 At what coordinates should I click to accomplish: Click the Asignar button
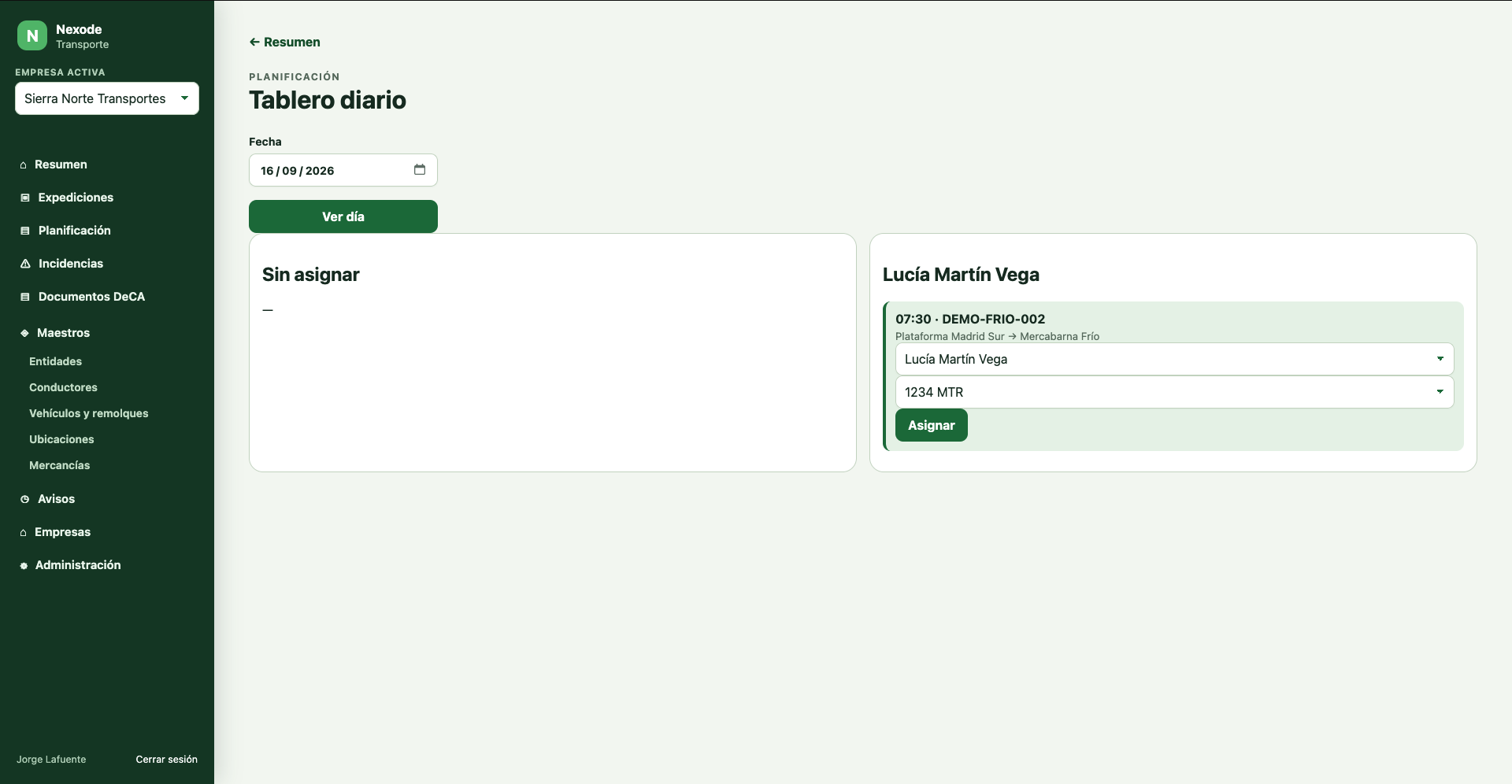[932, 425]
